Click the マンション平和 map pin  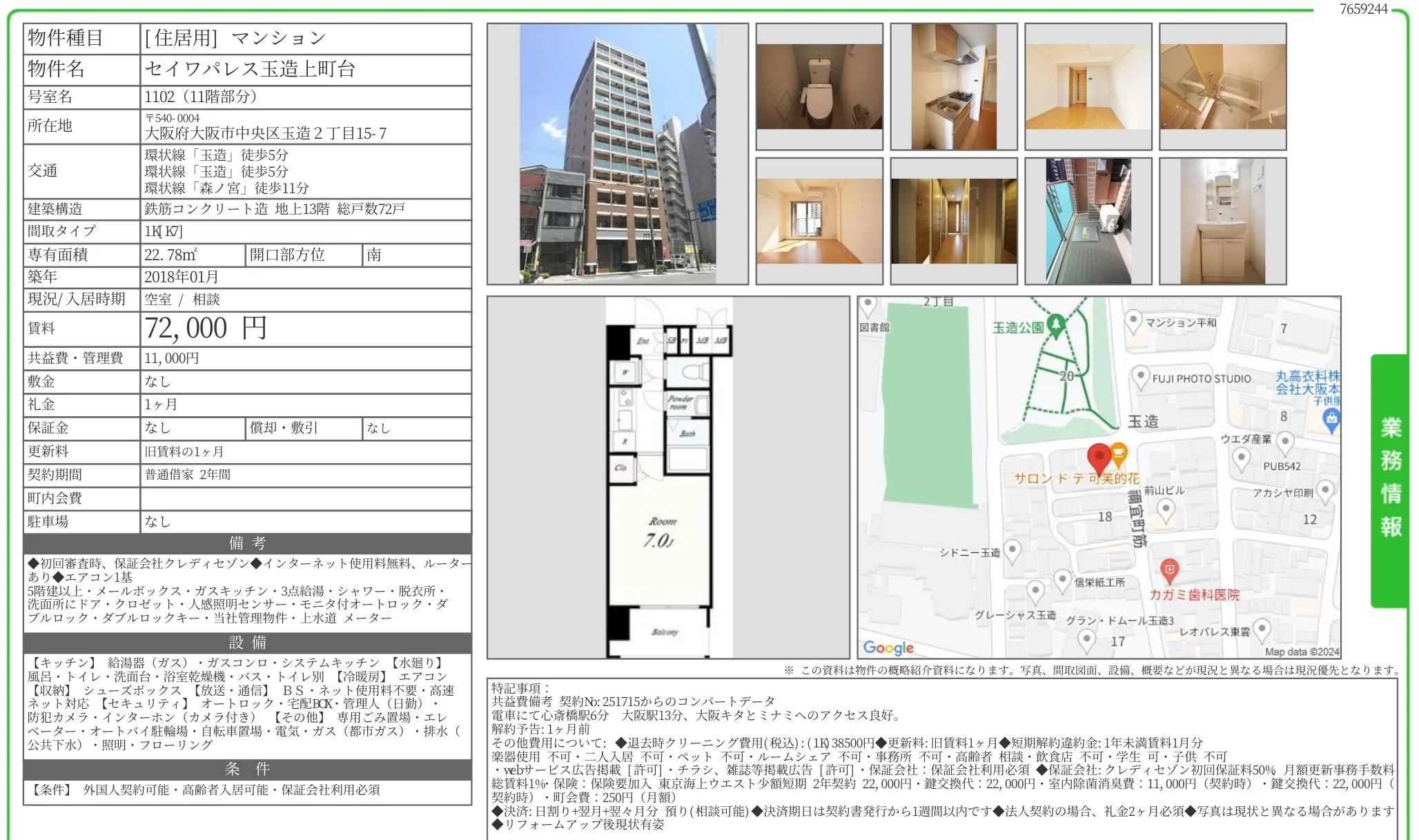tap(1133, 321)
